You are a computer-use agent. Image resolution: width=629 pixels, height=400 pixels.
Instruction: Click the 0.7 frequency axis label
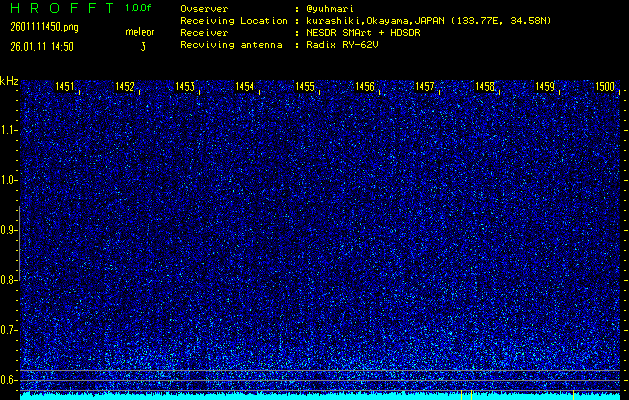click(x=9, y=330)
